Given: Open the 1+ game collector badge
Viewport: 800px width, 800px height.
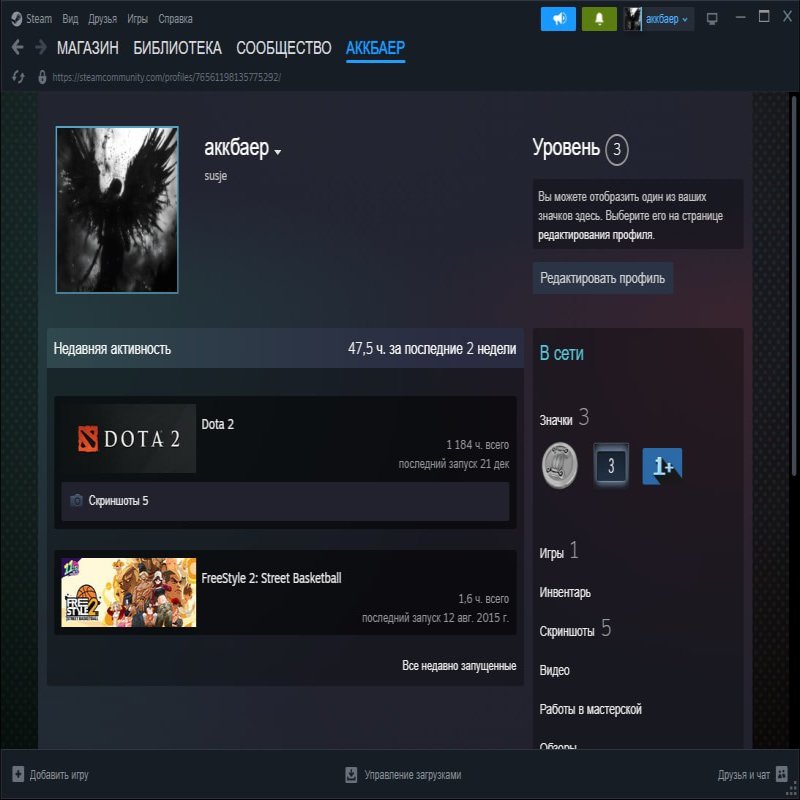Looking at the screenshot, I should click(x=661, y=466).
